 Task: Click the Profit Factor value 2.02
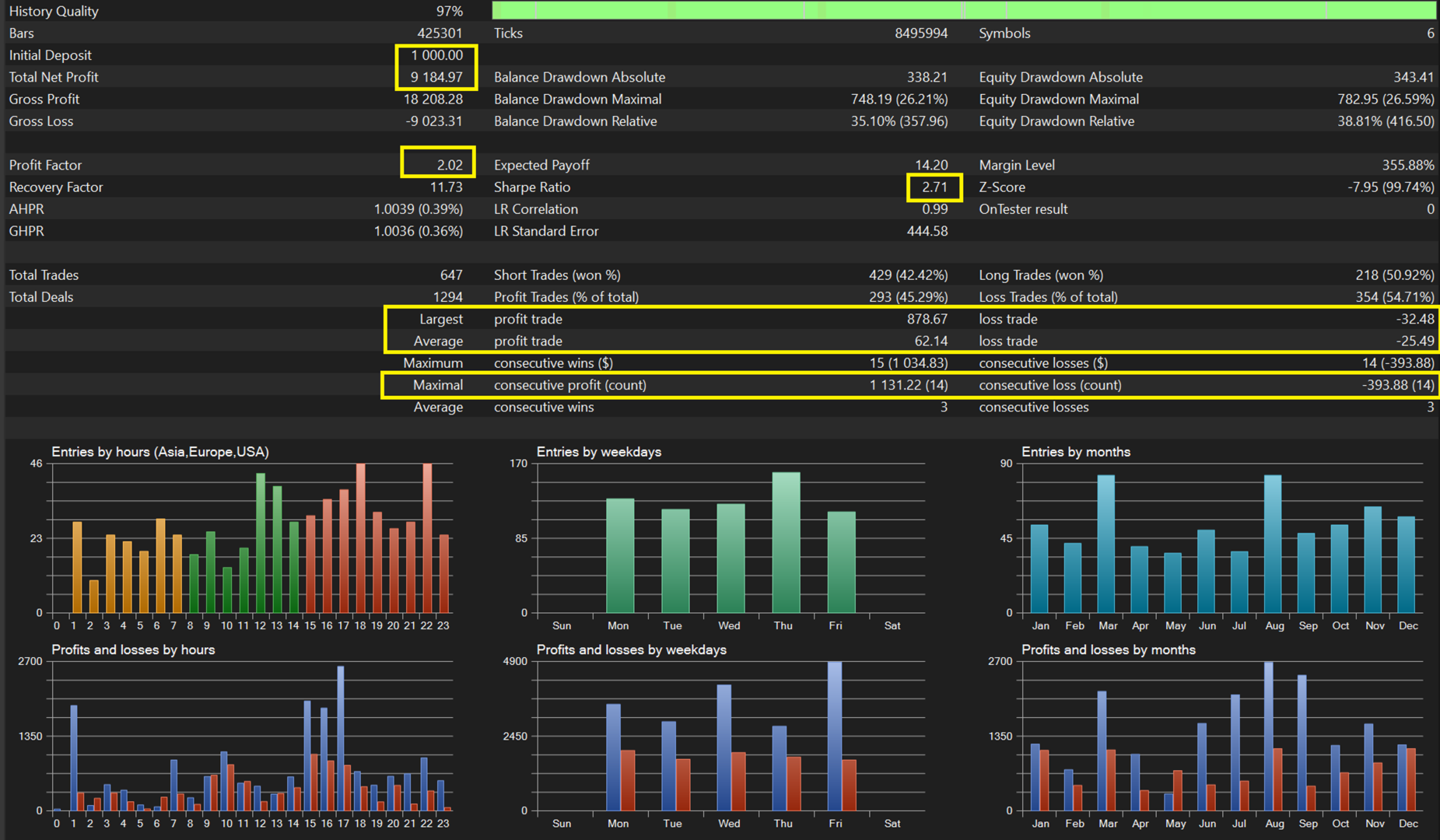click(449, 165)
